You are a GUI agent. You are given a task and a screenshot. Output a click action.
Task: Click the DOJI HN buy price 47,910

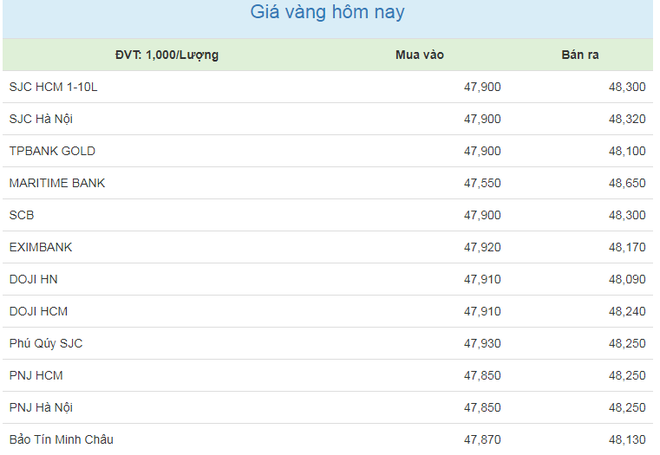click(x=482, y=279)
